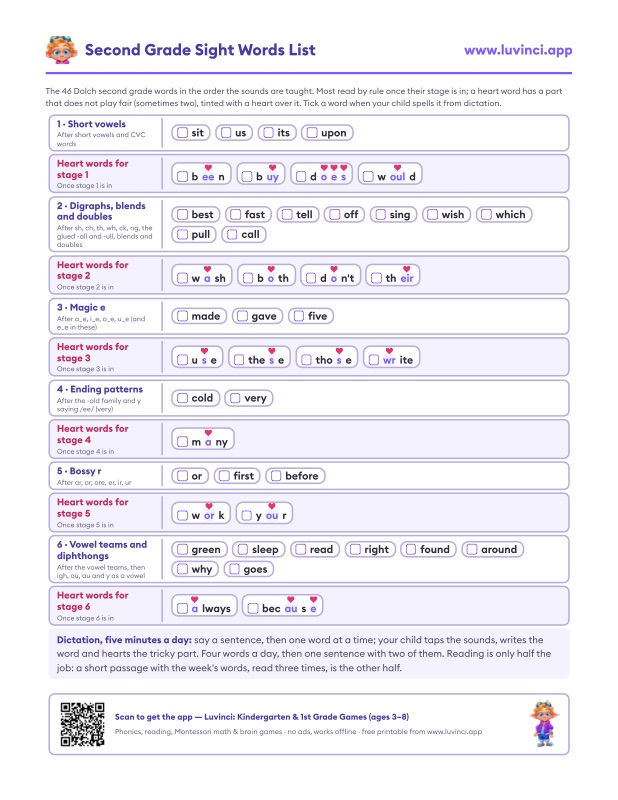This screenshot has width=618, height=800.
Task: Click the heart above 'oul' in would
Action: coord(398,167)
